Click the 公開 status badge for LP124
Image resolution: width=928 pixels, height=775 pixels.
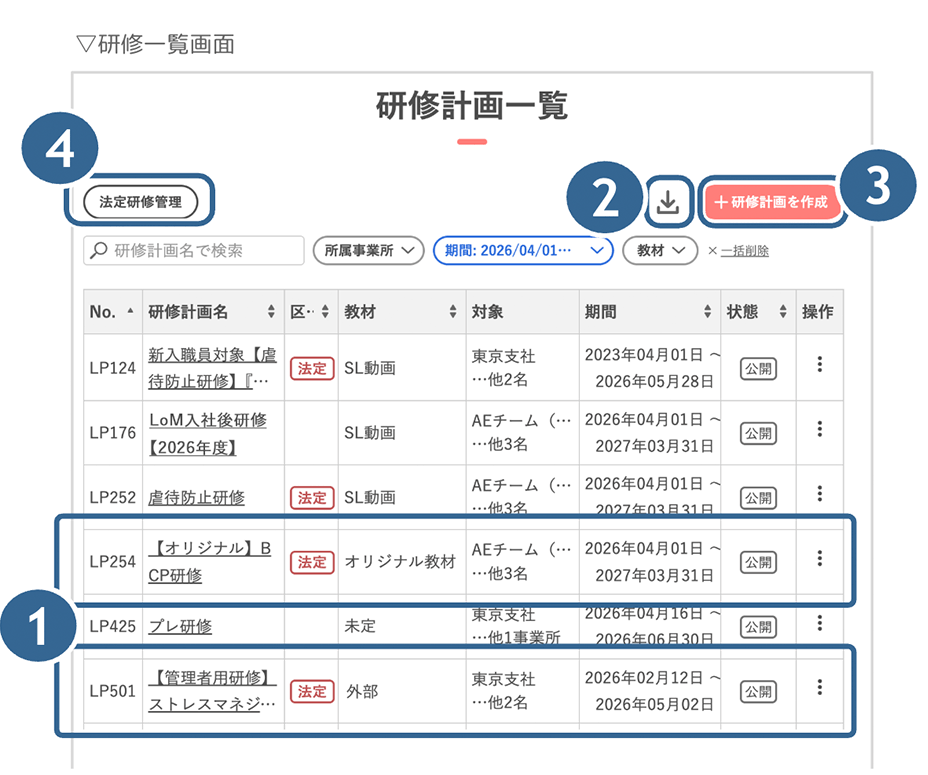758,369
